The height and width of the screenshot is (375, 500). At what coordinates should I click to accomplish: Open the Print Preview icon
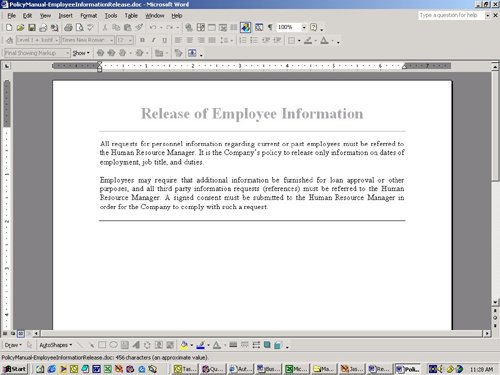pos(80,28)
